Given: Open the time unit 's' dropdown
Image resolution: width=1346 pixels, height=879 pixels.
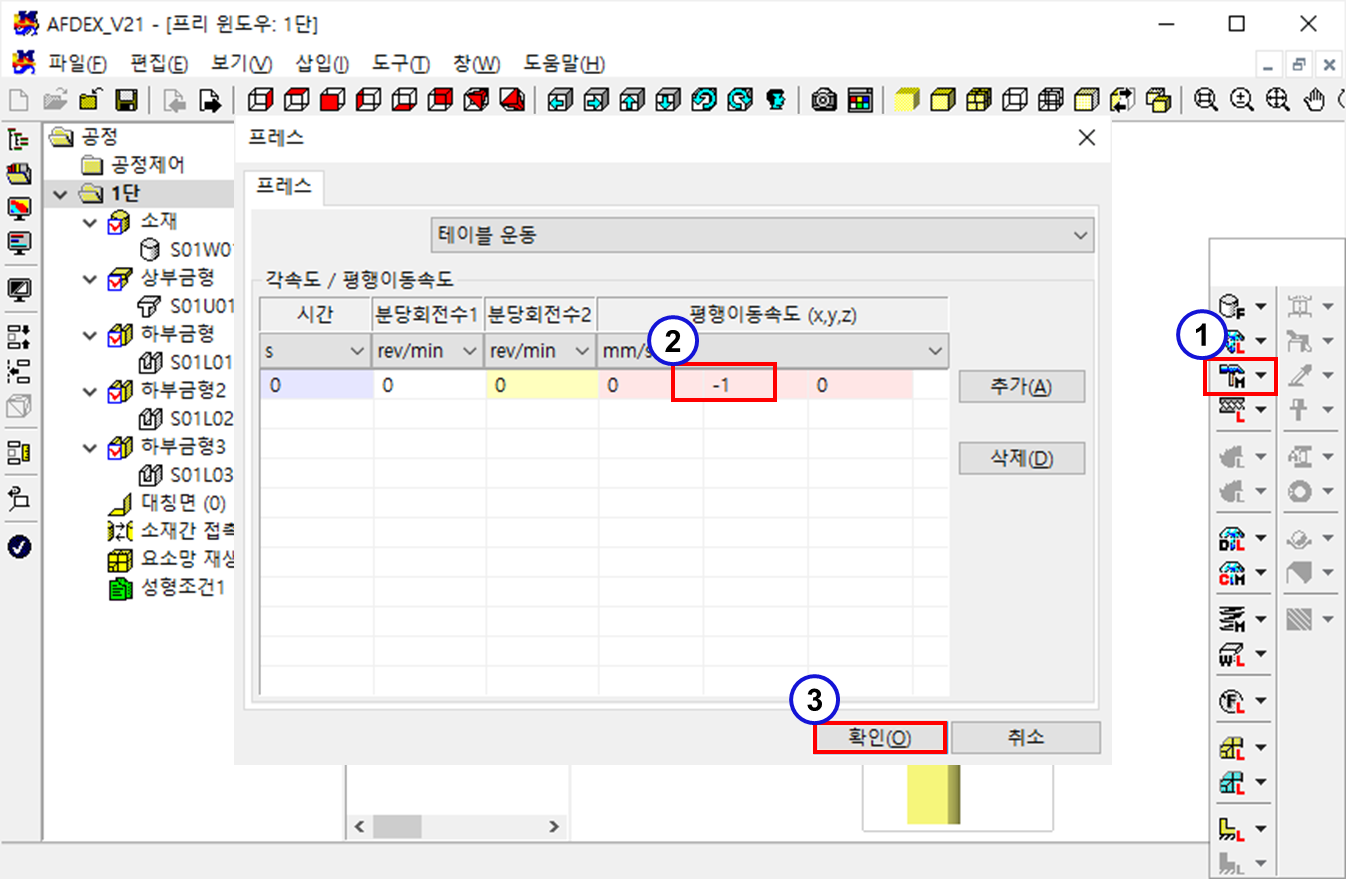Looking at the screenshot, I should 315,351.
